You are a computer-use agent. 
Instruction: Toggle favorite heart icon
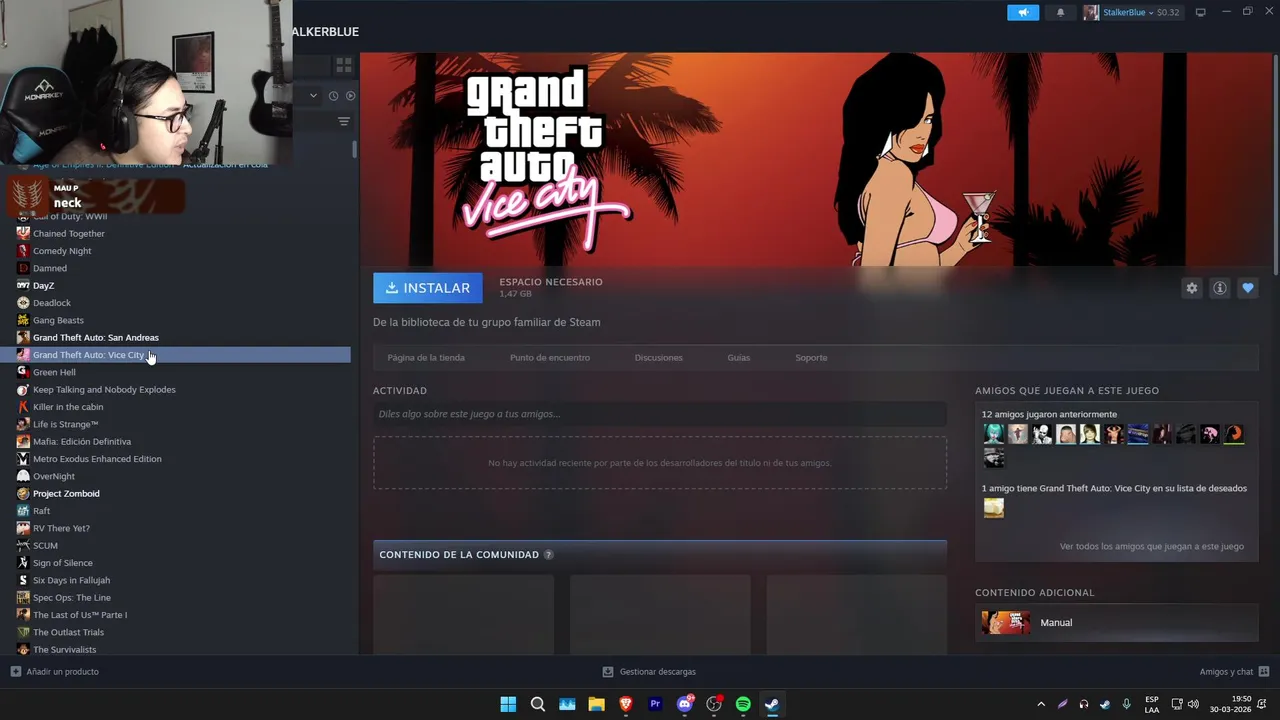(1248, 288)
